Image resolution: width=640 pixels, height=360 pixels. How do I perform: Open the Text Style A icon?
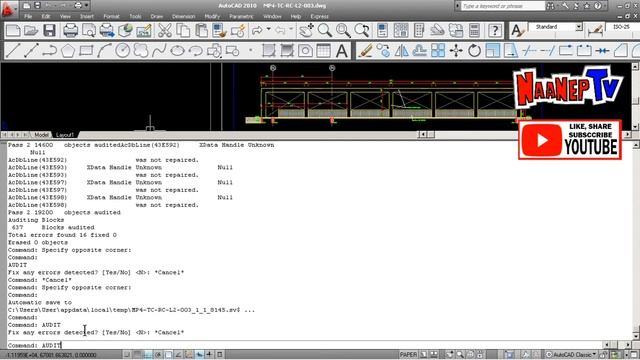(517, 31)
